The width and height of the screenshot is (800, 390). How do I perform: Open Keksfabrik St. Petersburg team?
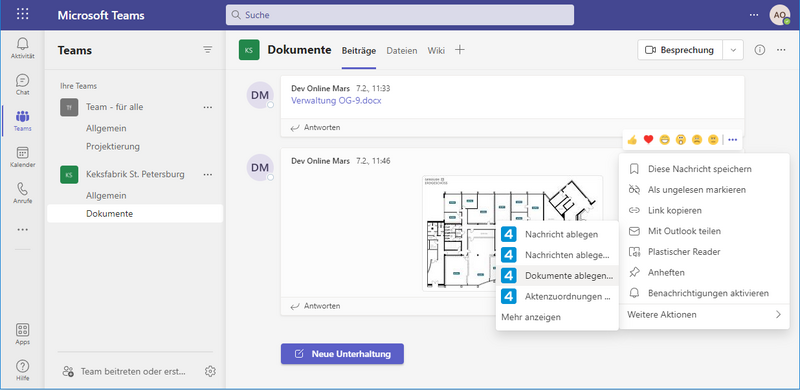click(135, 175)
